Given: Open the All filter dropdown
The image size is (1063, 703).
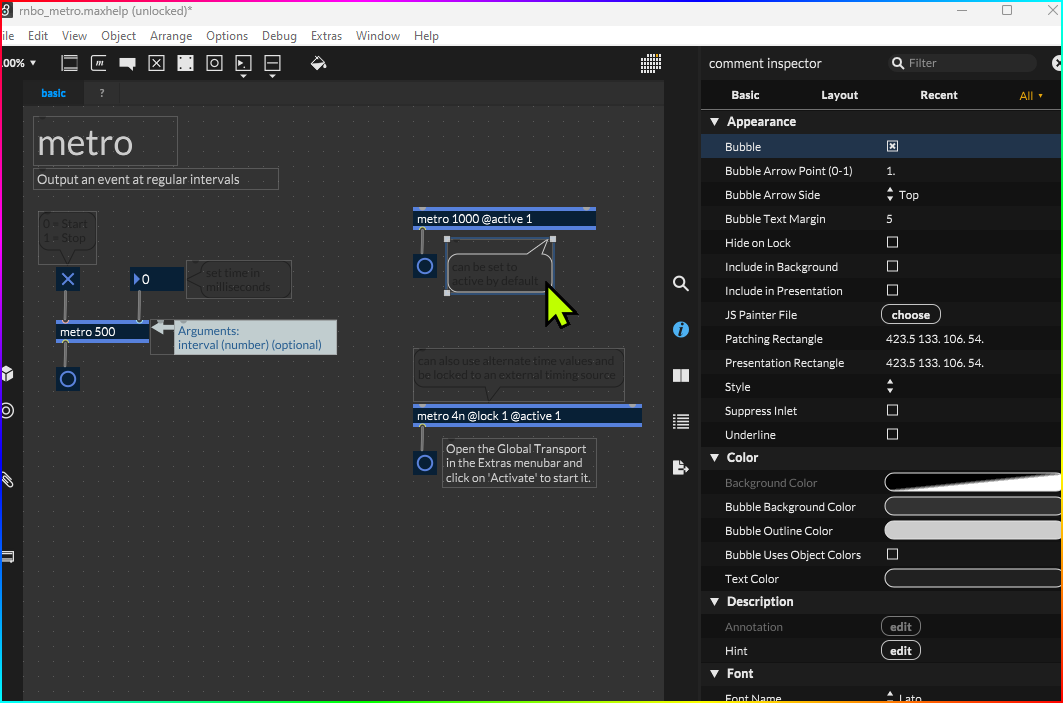Looking at the screenshot, I should [x=1031, y=96].
